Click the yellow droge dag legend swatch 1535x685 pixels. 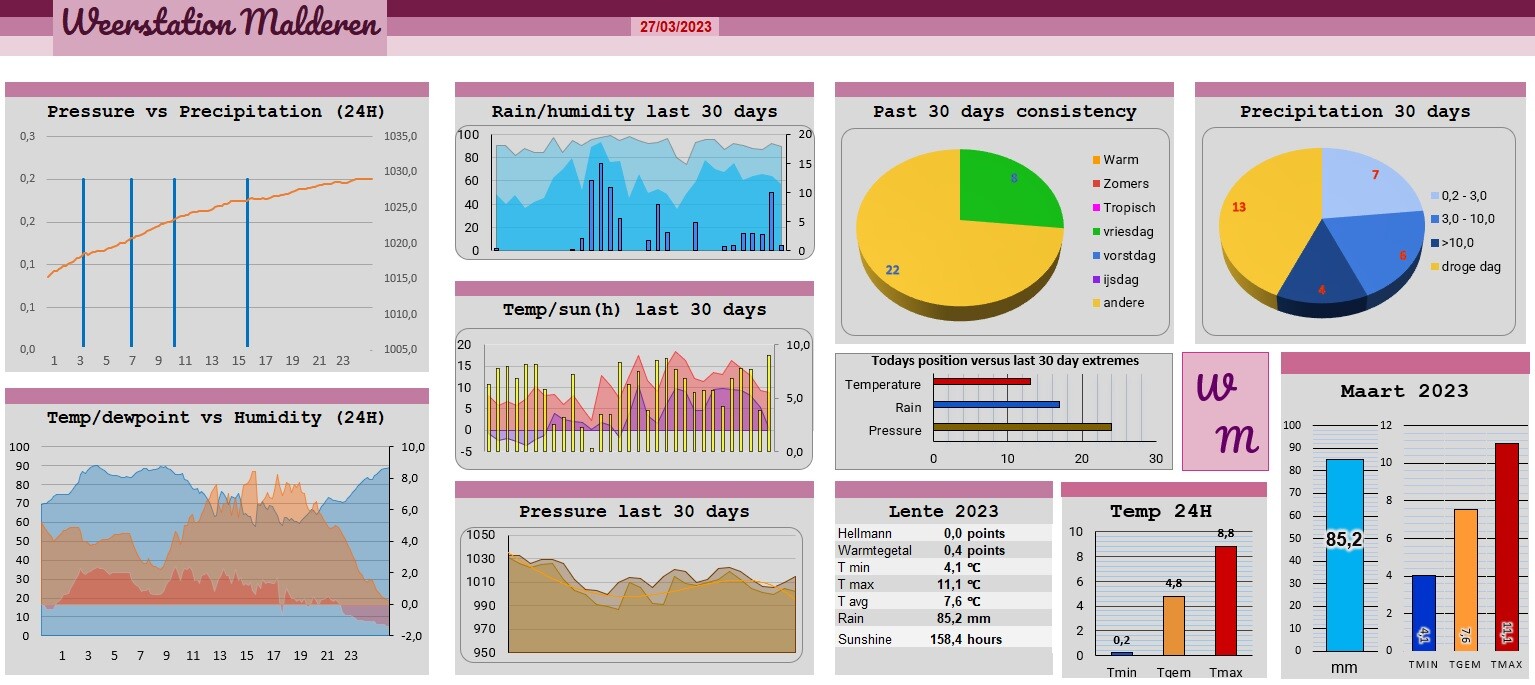tap(1435, 267)
